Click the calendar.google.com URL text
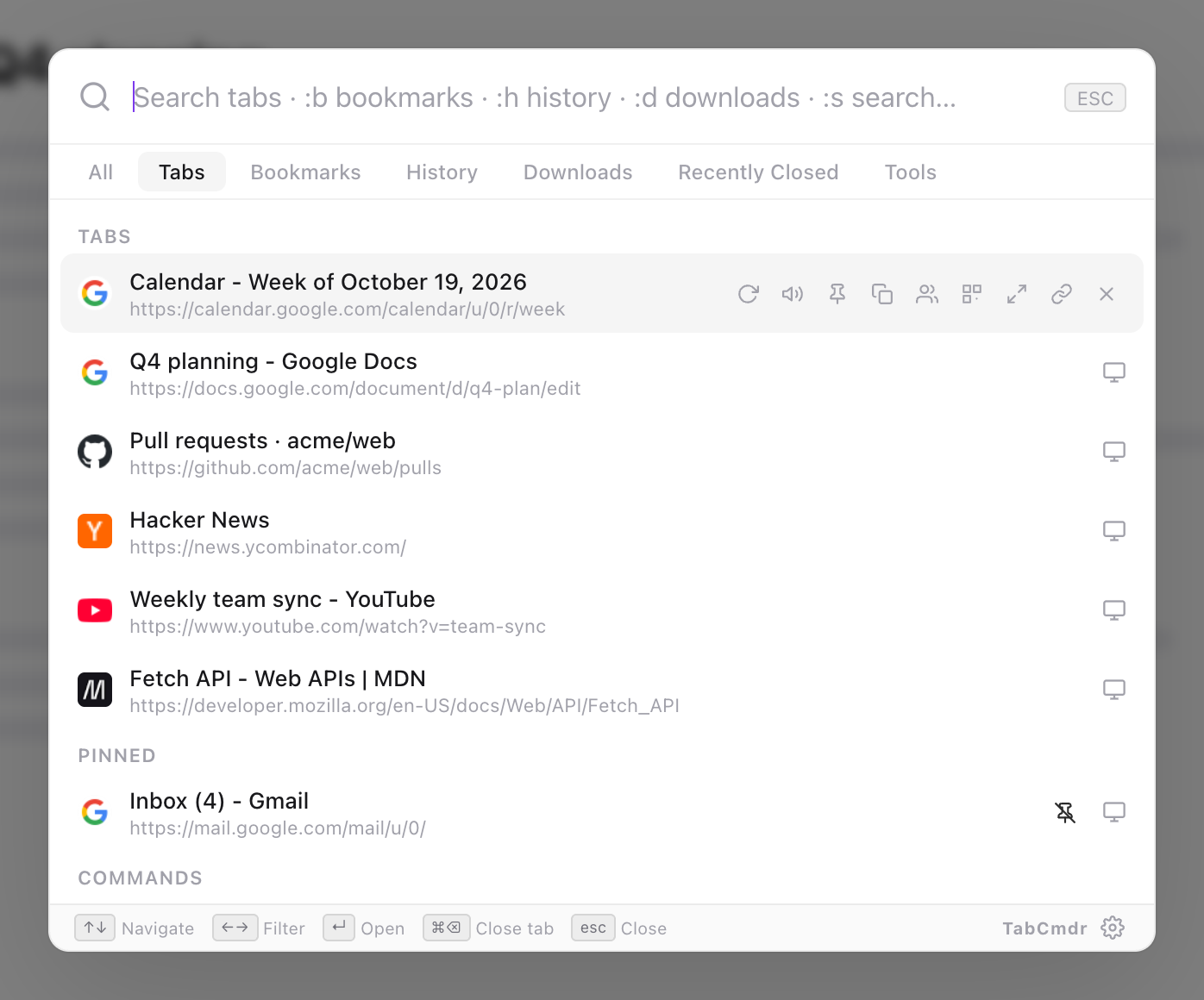This screenshot has width=1204, height=1000. pos(348,309)
